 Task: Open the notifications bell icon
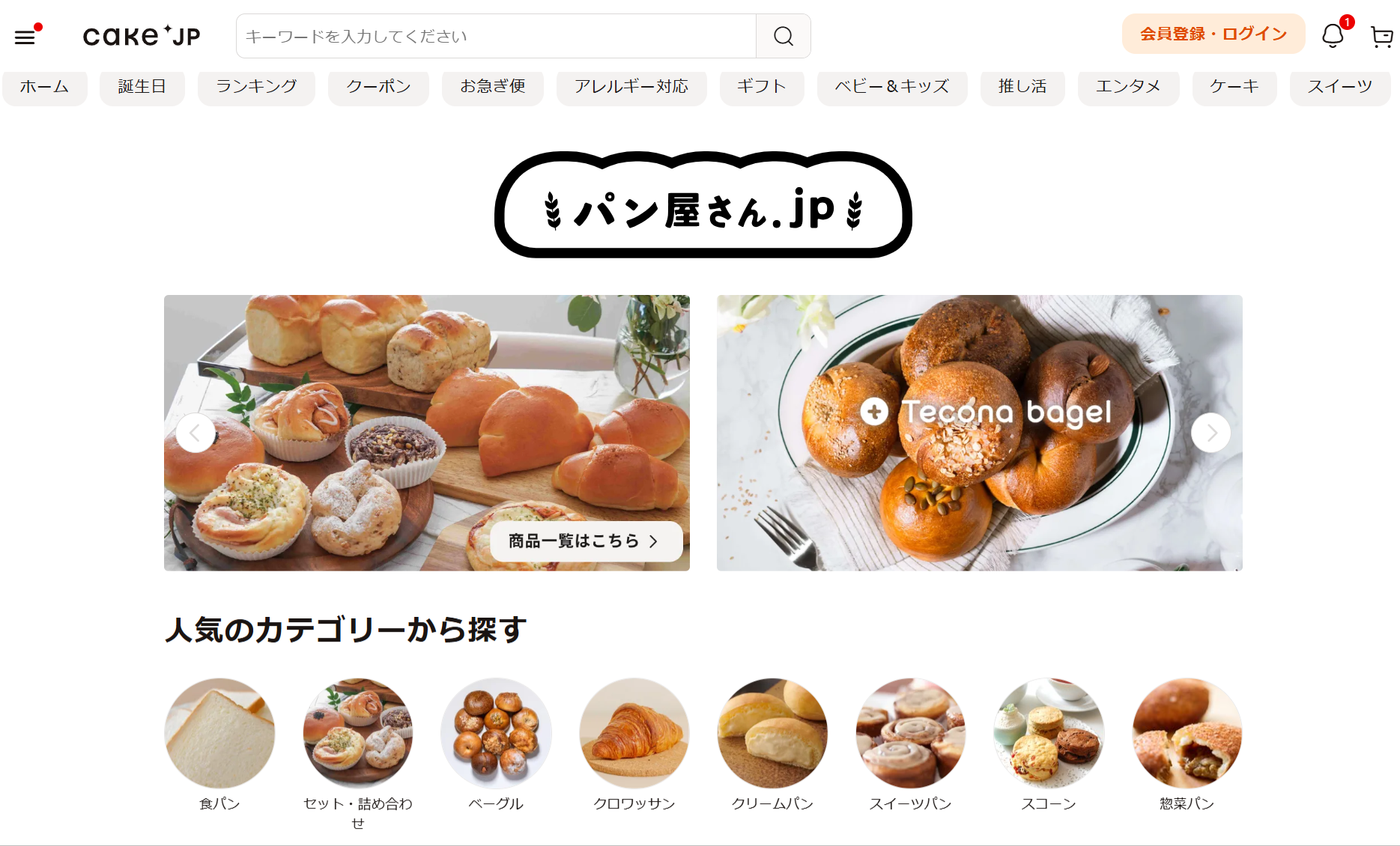click(x=1333, y=36)
